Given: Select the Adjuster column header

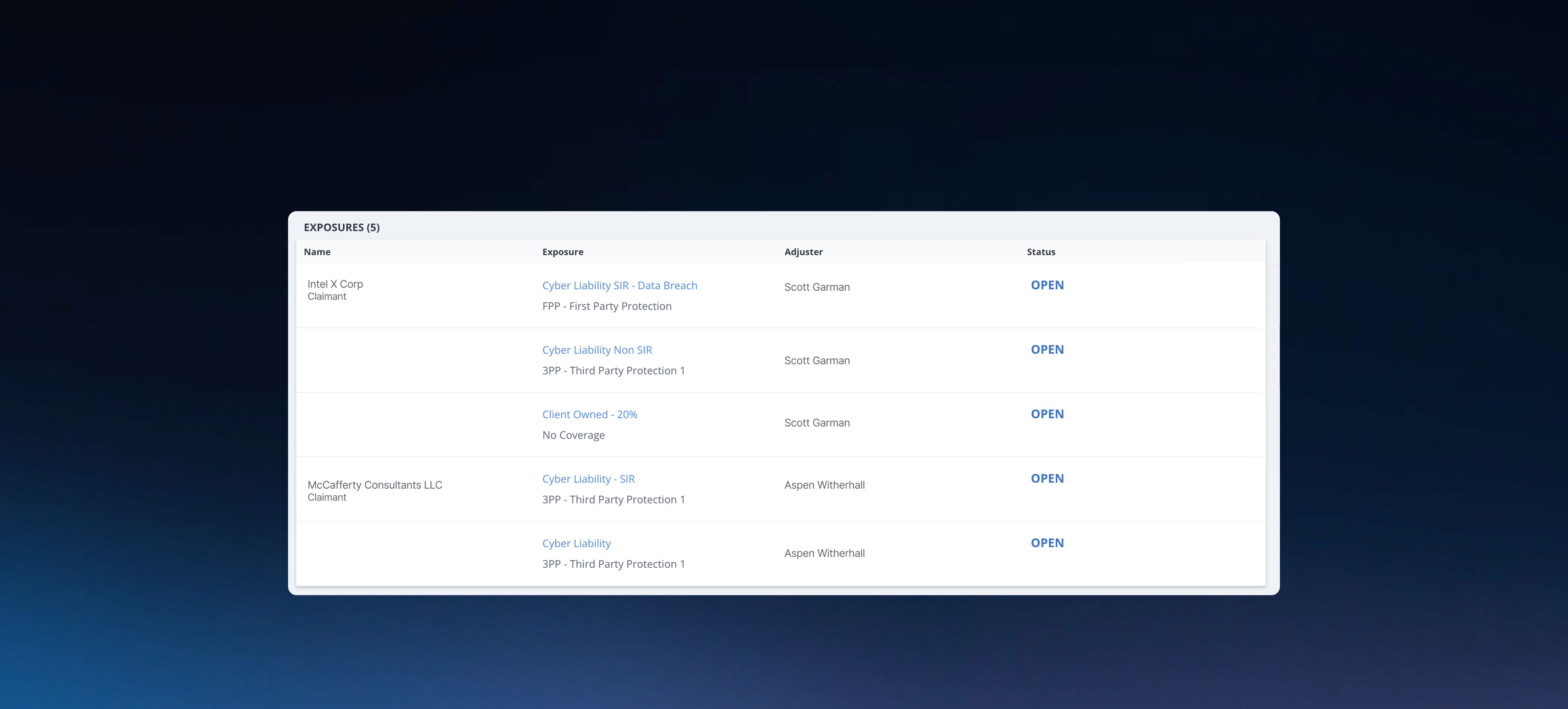Looking at the screenshot, I should coord(803,252).
